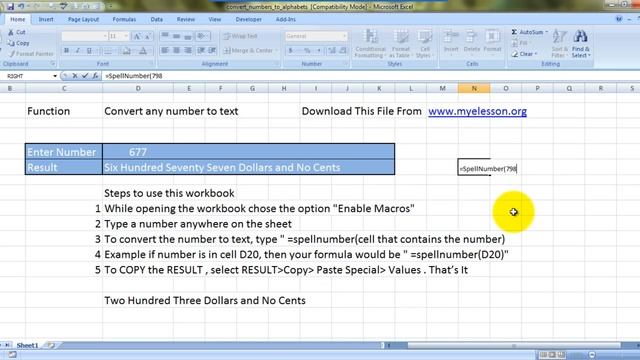Image resolution: width=640 pixels, height=360 pixels.
Task: Click the Align Text Right icon
Action: tap(188, 50)
